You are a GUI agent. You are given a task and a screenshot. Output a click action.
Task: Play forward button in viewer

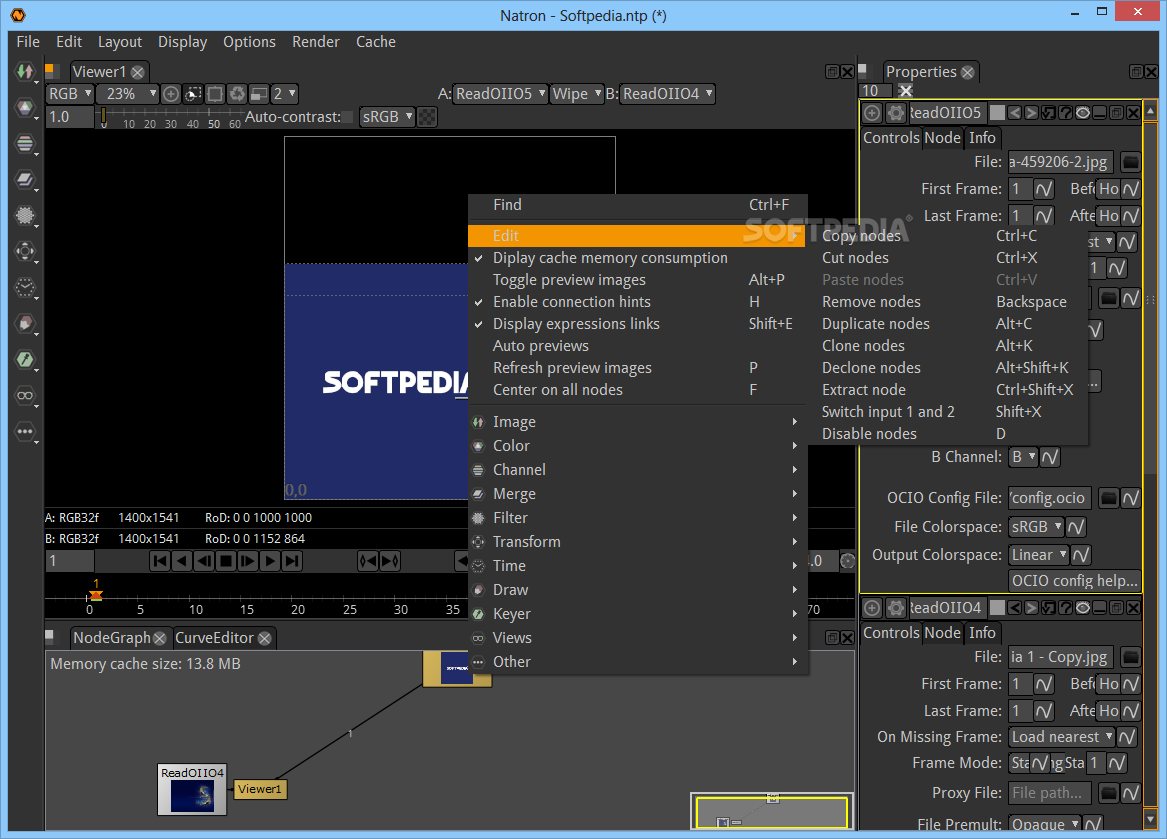[x=270, y=561]
